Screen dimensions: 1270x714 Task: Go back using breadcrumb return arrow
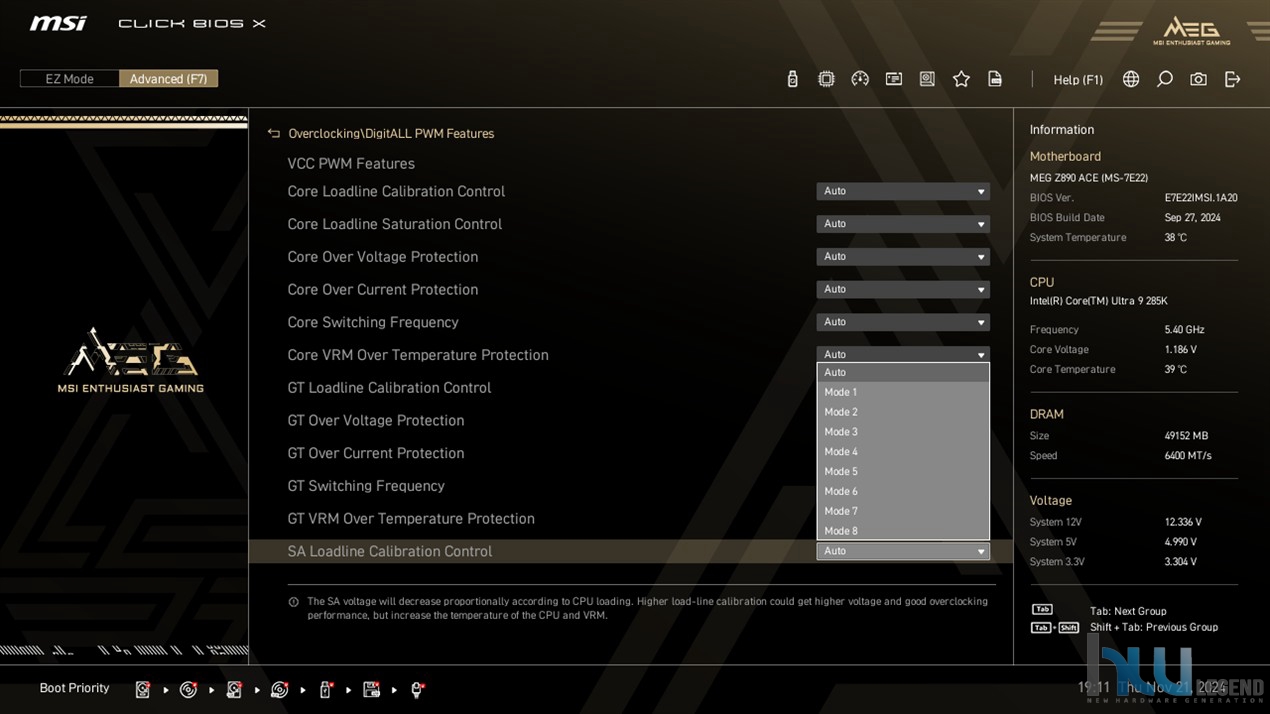[x=273, y=133]
